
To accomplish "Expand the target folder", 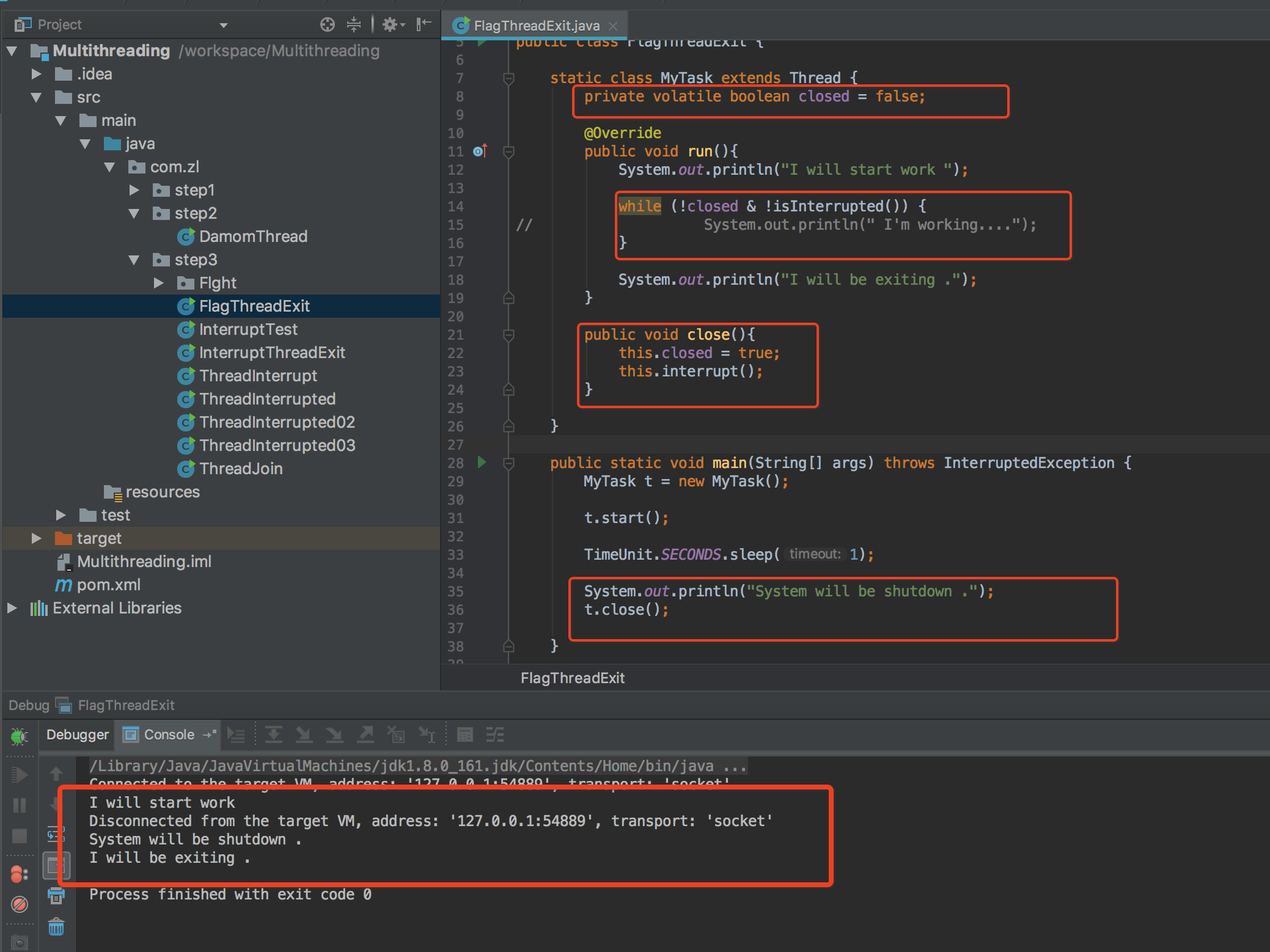I will 36,538.
